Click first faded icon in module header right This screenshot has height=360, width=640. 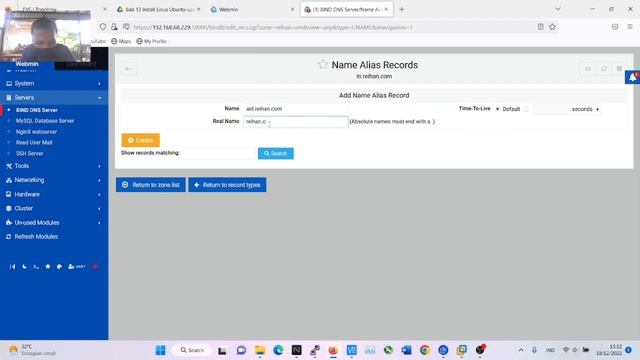click(x=588, y=69)
